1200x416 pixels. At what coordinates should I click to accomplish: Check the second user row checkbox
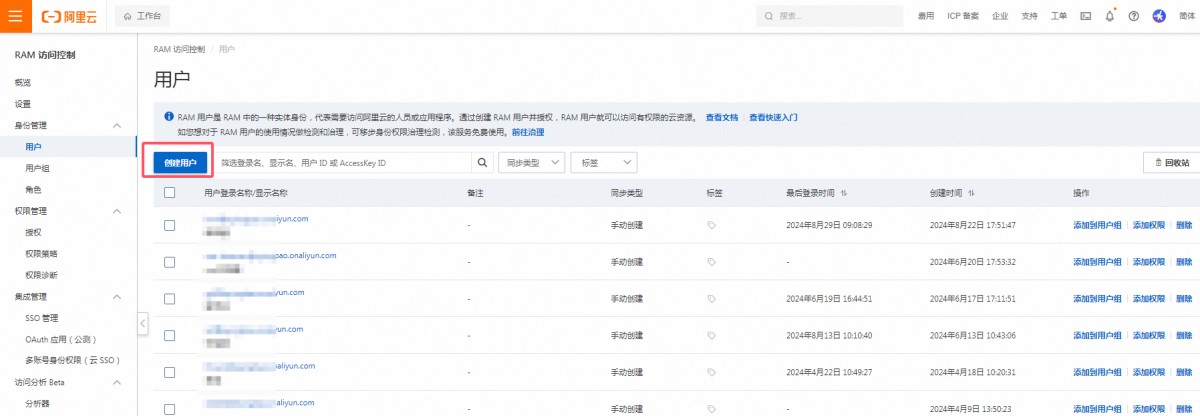169,262
